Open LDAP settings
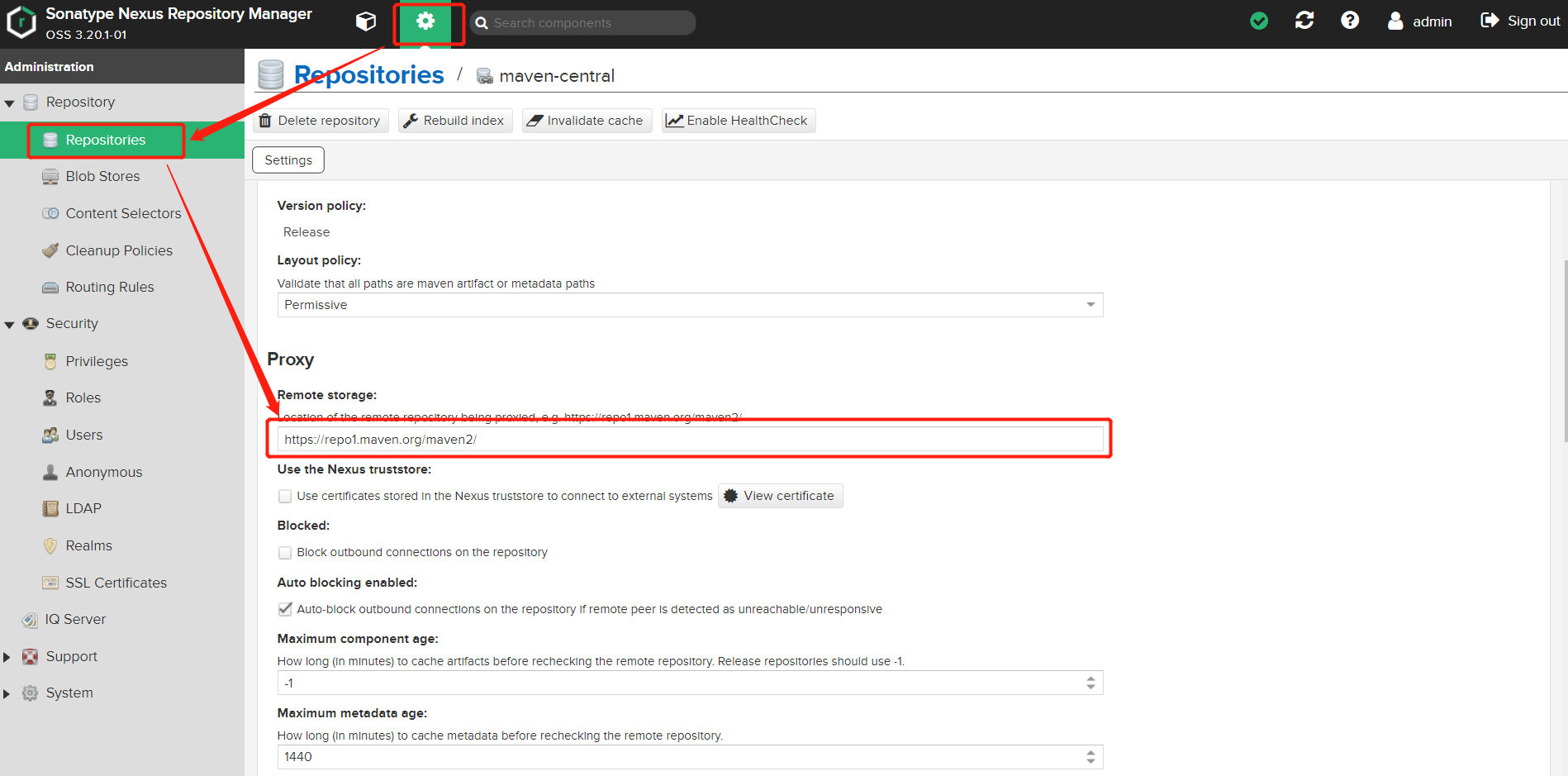Viewport: 1568px width, 776px height. click(x=83, y=508)
